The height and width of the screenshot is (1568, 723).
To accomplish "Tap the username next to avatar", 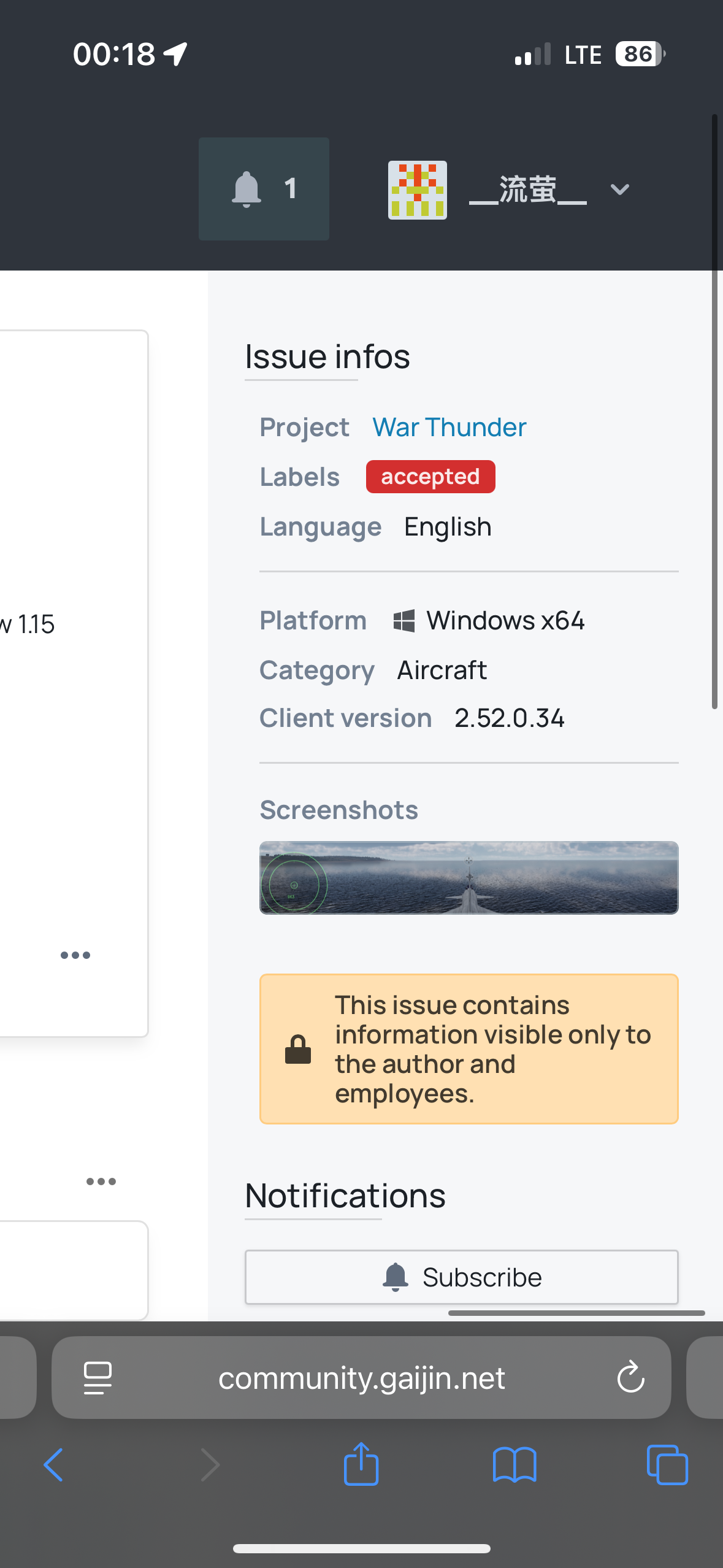I will 527,190.
